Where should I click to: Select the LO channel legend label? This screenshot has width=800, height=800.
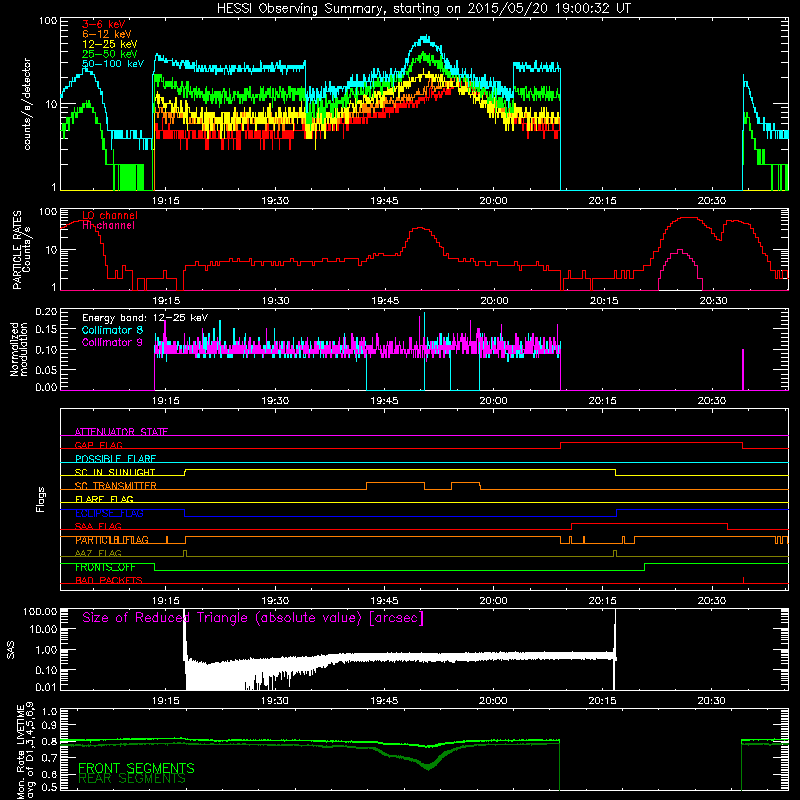click(110, 215)
